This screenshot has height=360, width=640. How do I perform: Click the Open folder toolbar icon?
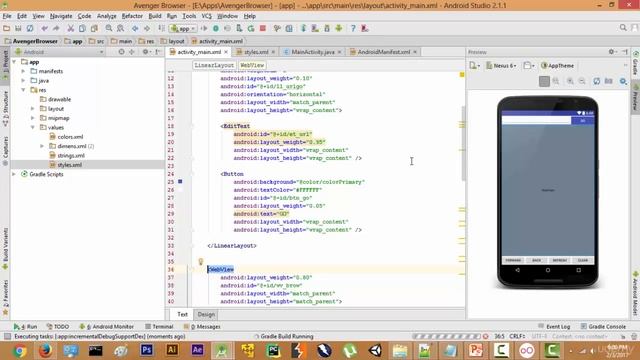[6, 29]
